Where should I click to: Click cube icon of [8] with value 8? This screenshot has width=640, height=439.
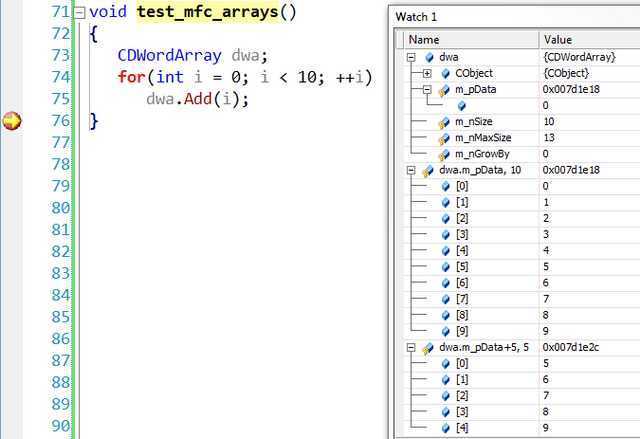[x=445, y=315]
